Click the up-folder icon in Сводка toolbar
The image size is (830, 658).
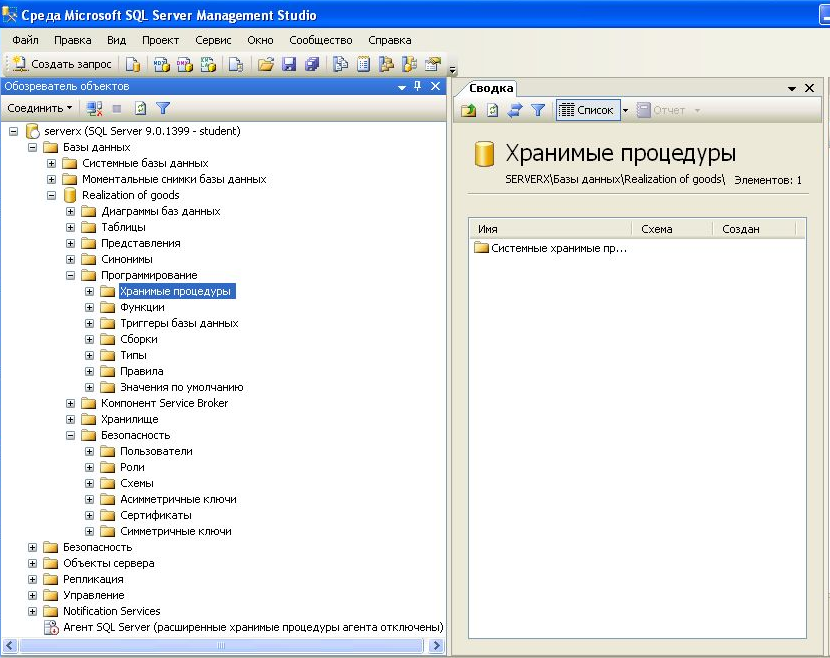(468, 110)
